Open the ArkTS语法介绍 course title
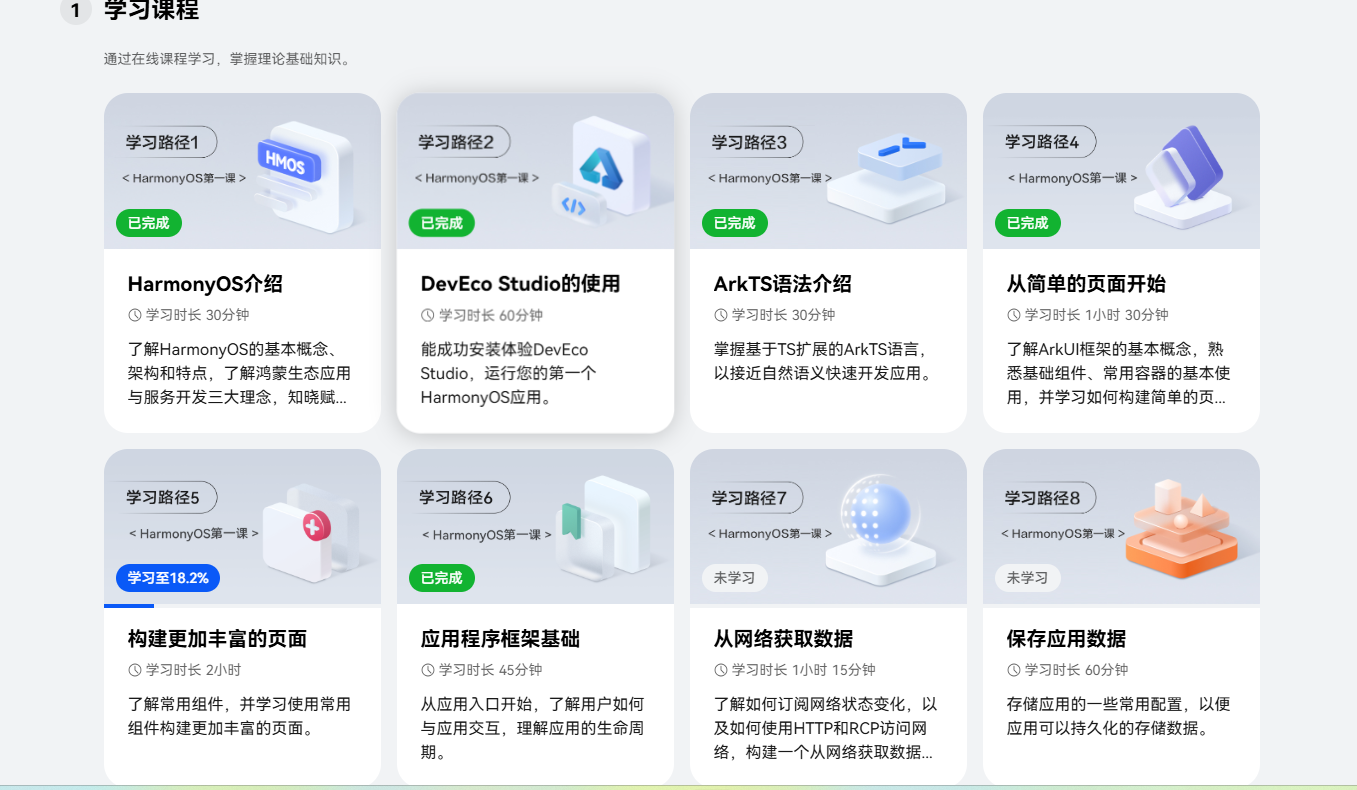Viewport: 1357px width, 790px height. (x=783, y=284)
